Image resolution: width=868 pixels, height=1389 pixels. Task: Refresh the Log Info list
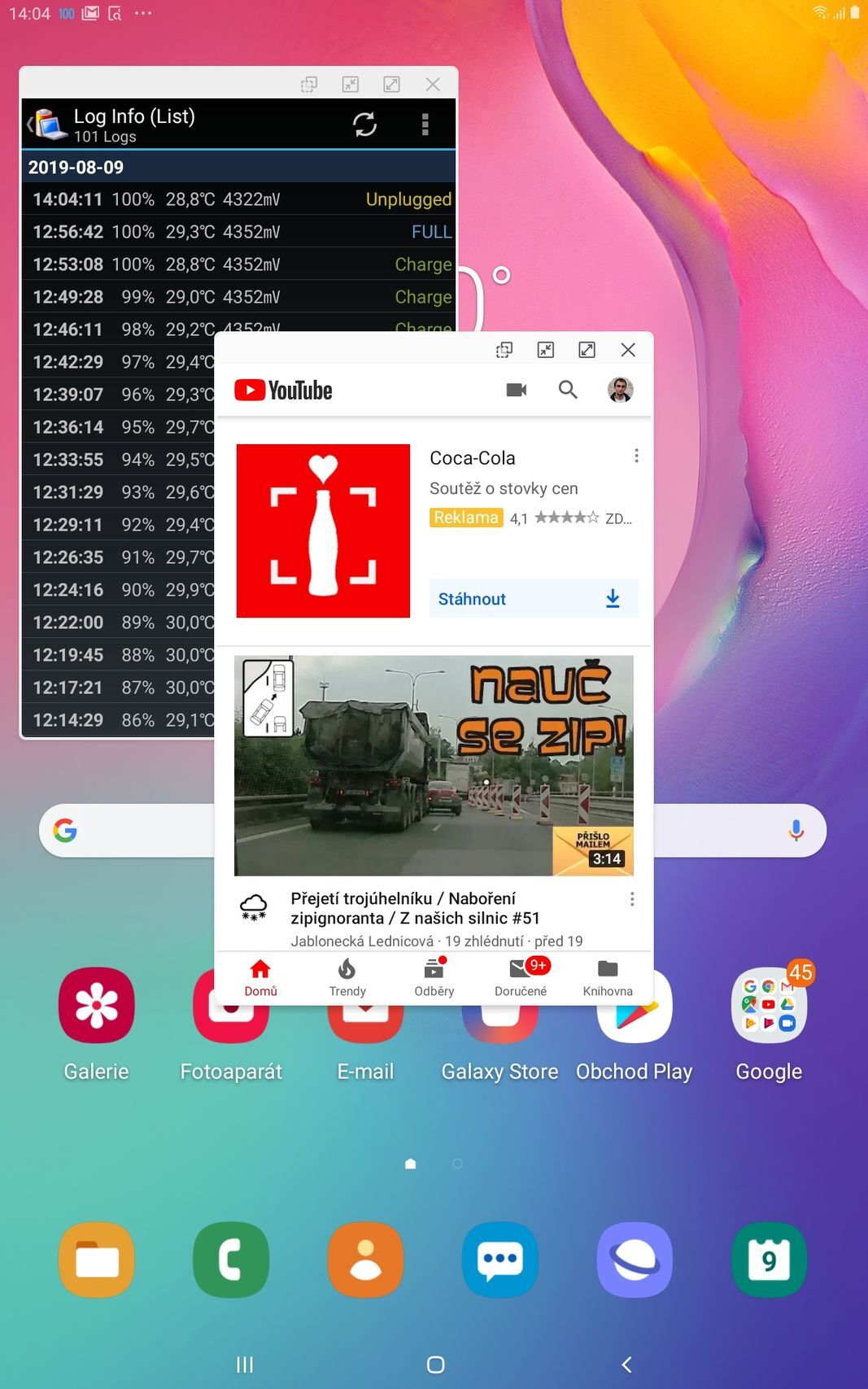point(364,124)
